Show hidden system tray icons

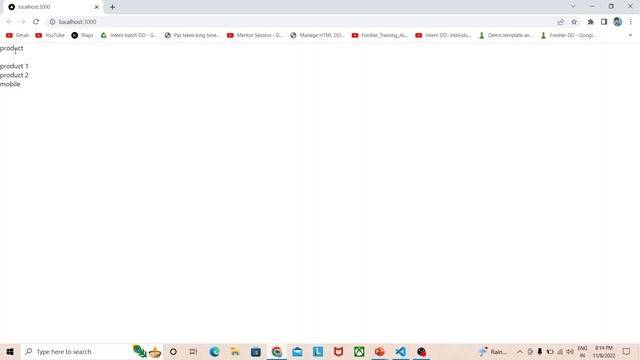tap(520, 352)
